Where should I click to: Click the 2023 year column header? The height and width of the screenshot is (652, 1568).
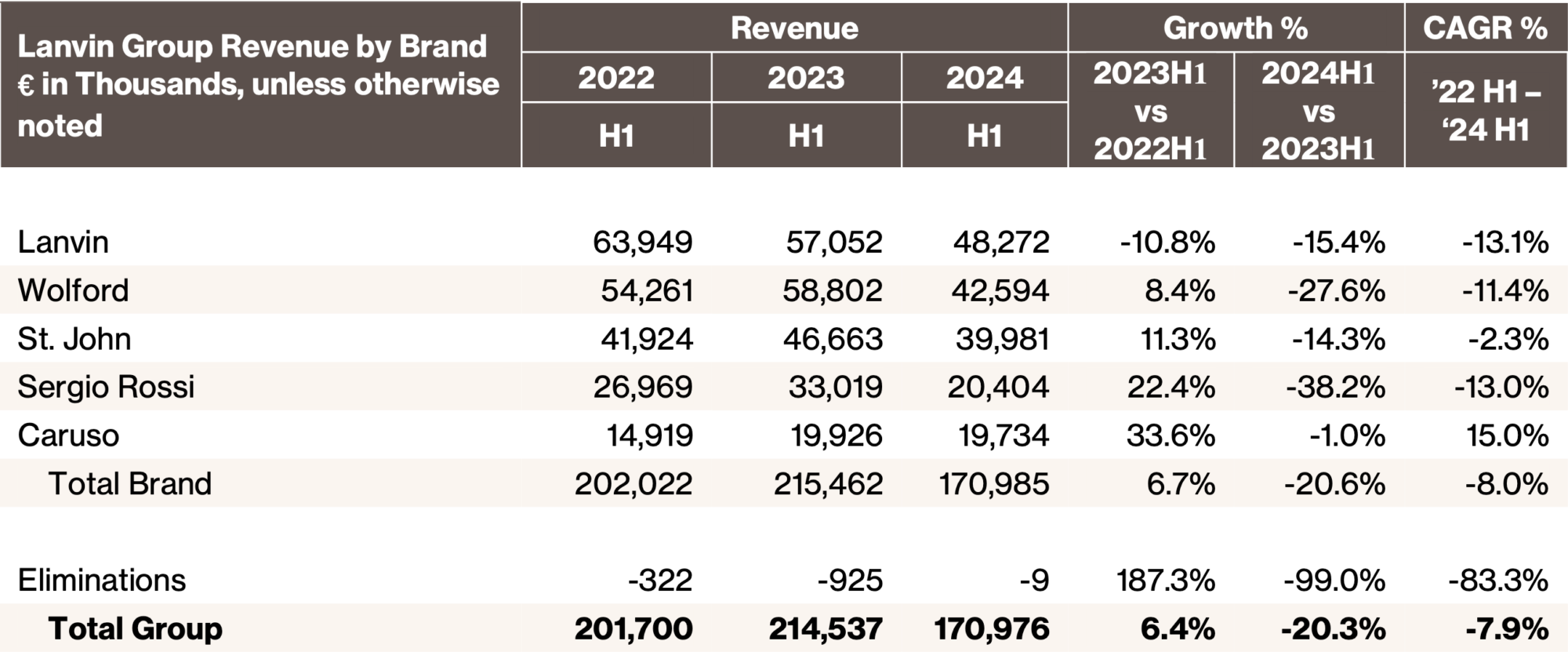pos(806,78)
